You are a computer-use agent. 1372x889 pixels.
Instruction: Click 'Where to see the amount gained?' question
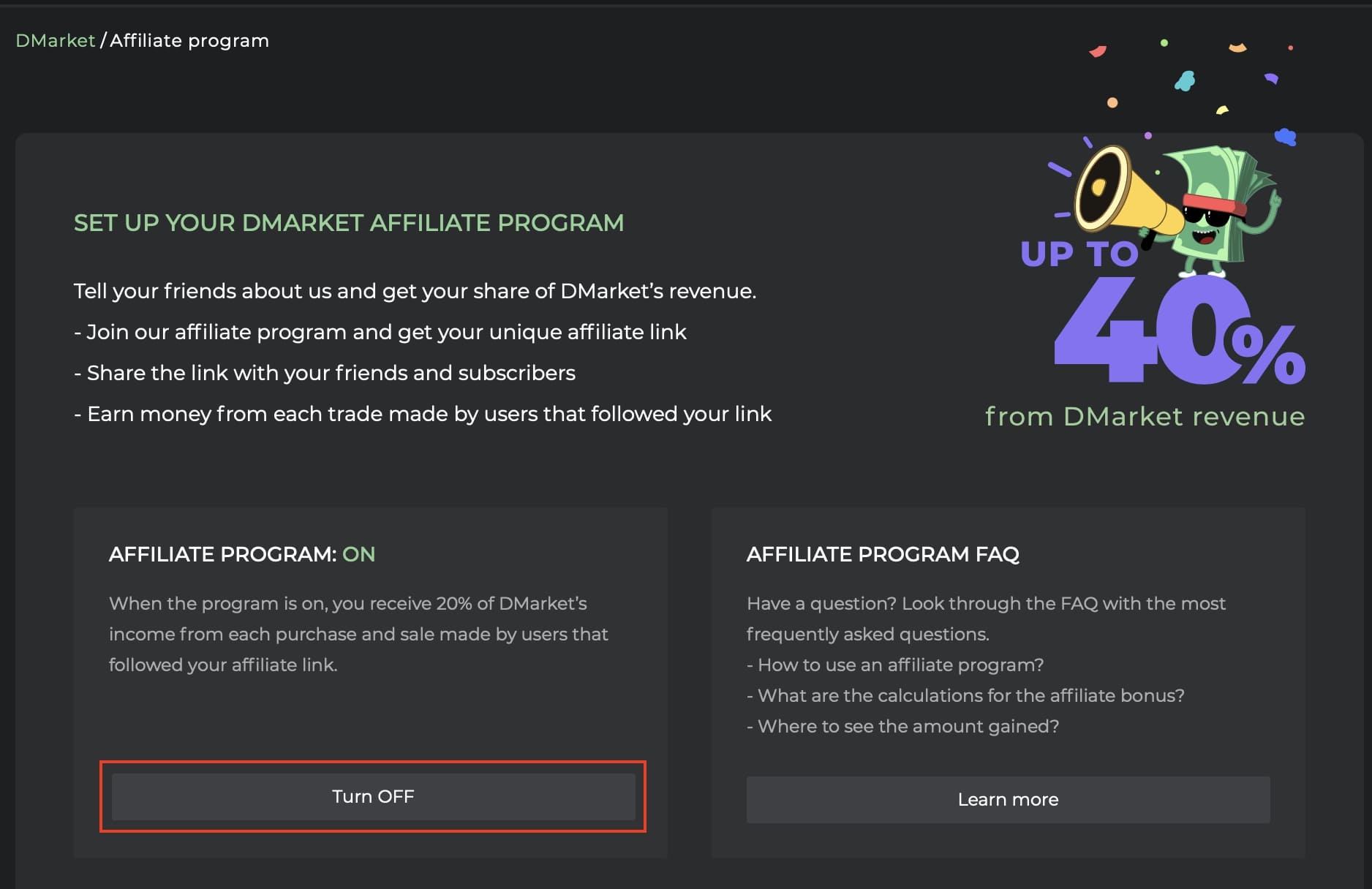[x=902, y=726]
